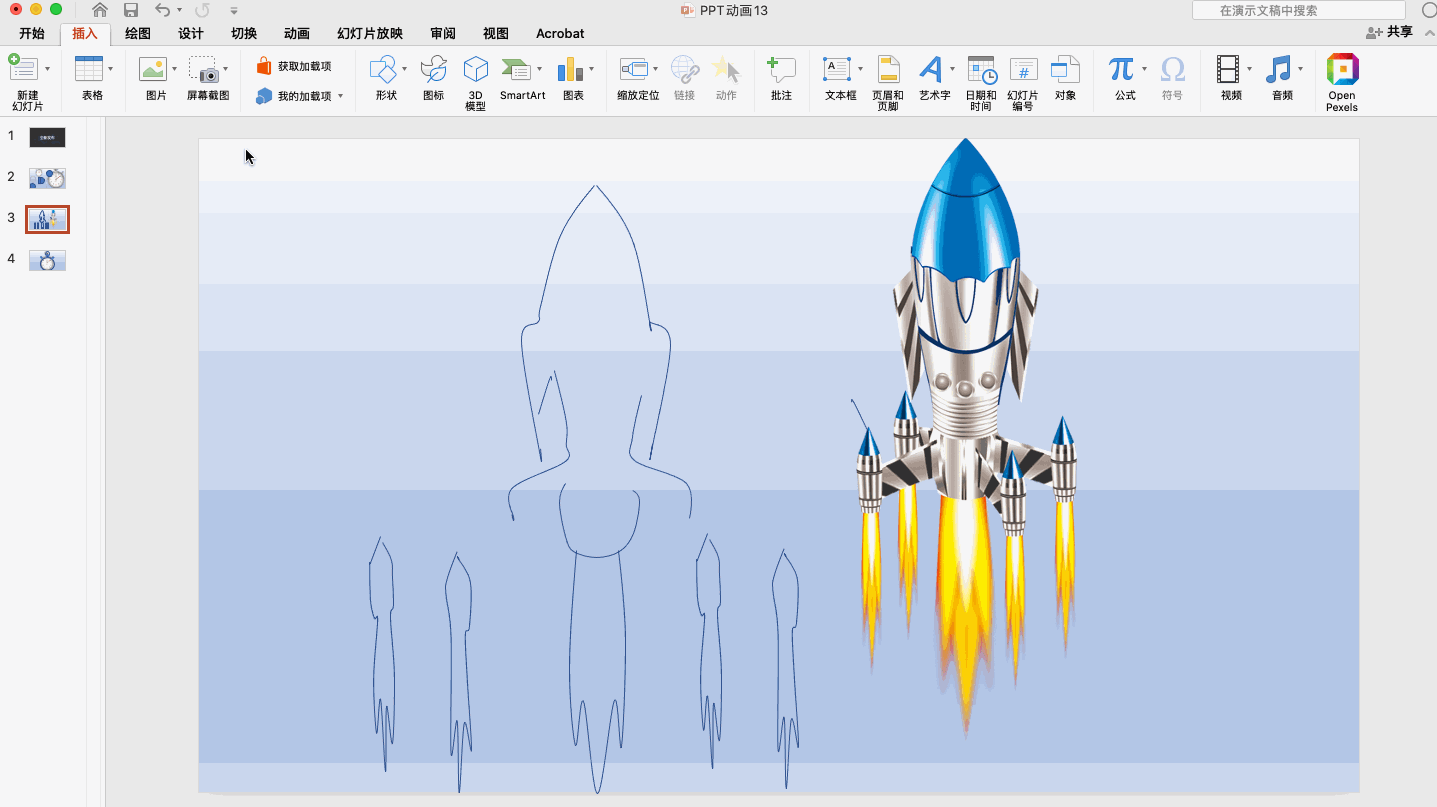Expand the My Add-ins (我的加载项) dropdown arrow
Image resolution: width=1437 pixels, height=807 pixels.
[340, 96]
